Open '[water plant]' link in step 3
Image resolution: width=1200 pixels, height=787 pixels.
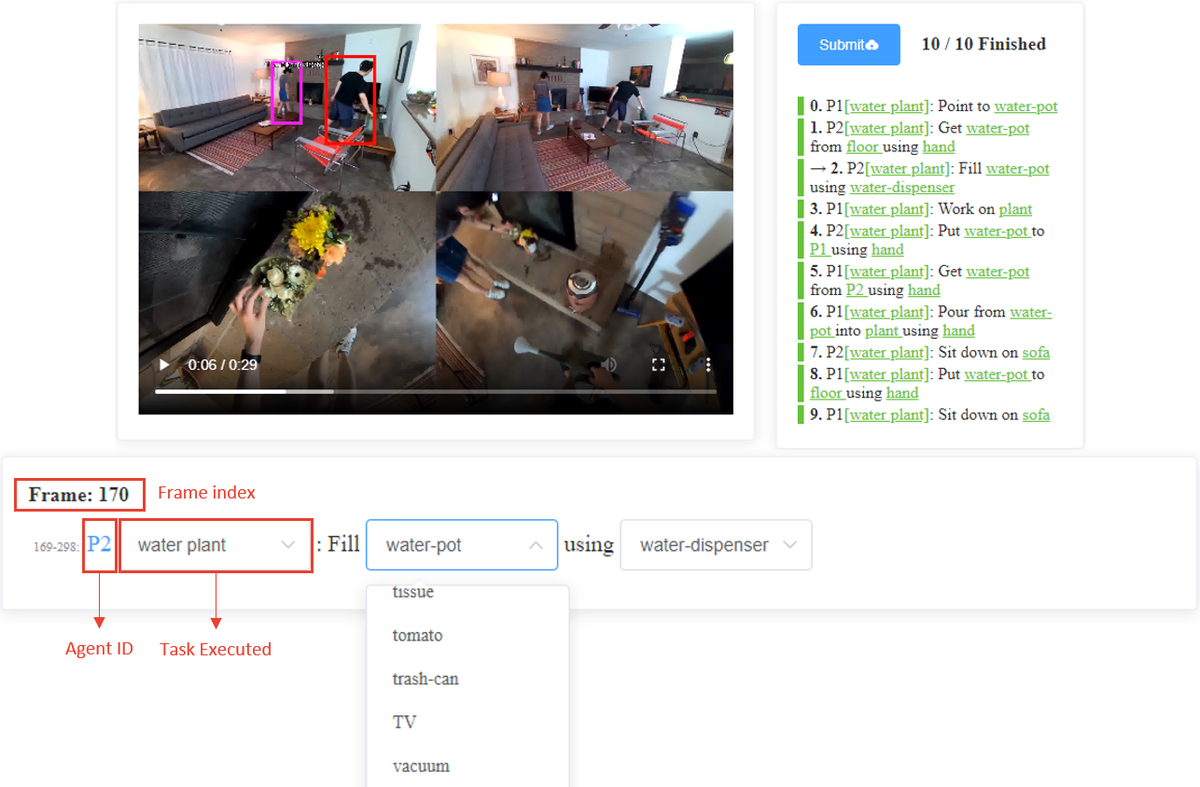[887, 209]
